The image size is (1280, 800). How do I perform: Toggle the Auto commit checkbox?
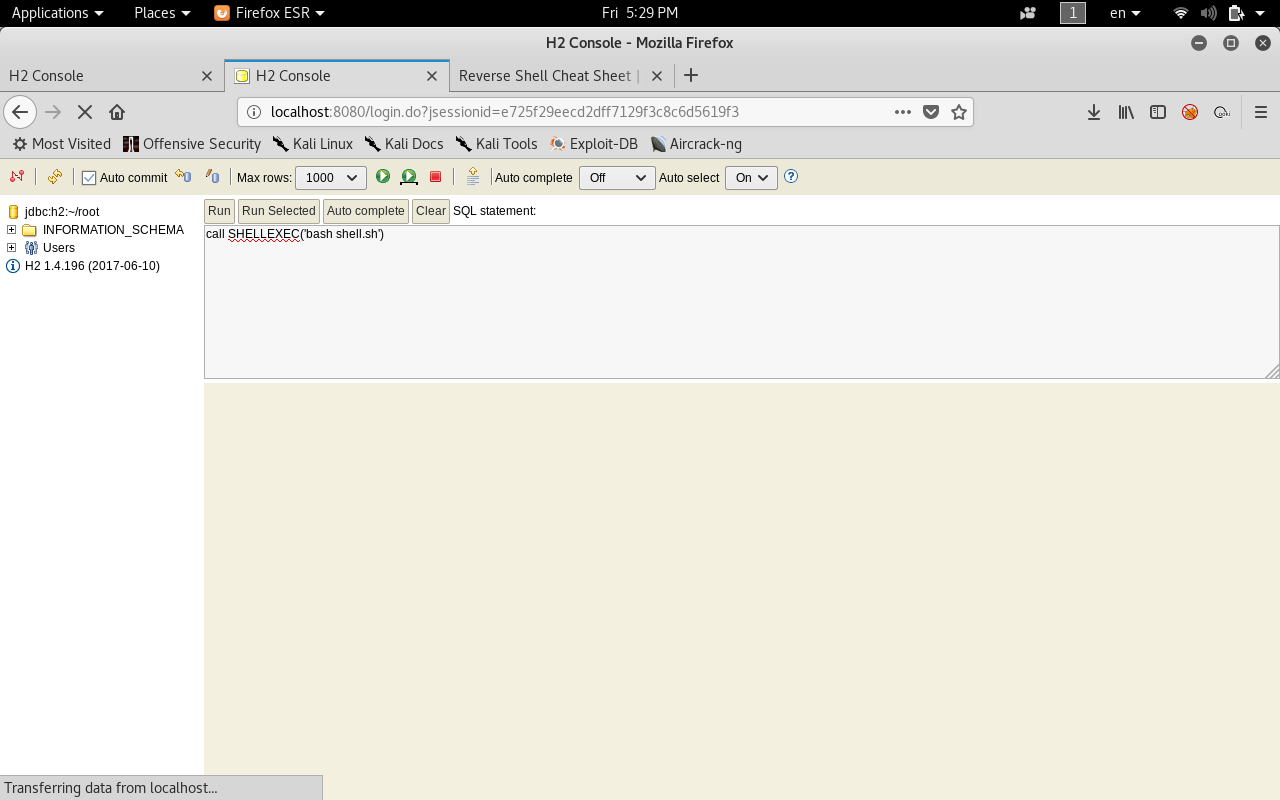[89, 178]
